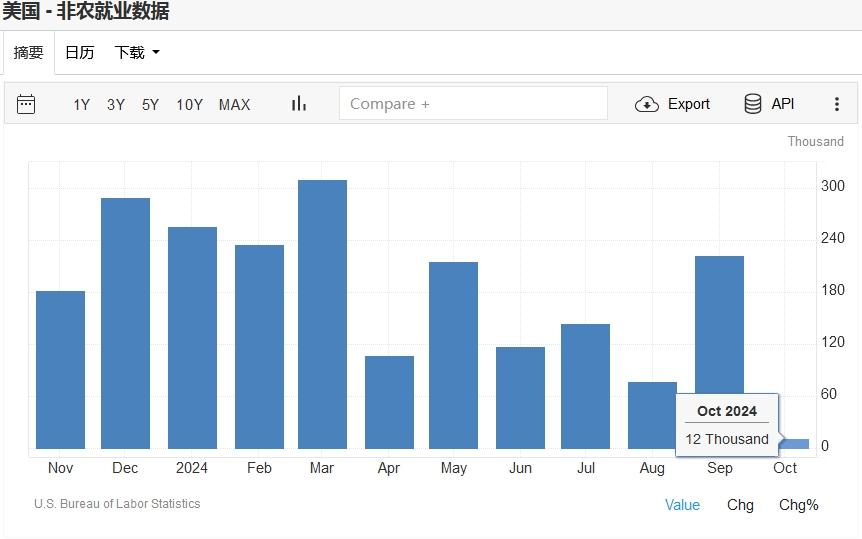The height and width of the screenshot is (539, 862).
Task: Click the March bar in the chart
Action: click(322, 315)
